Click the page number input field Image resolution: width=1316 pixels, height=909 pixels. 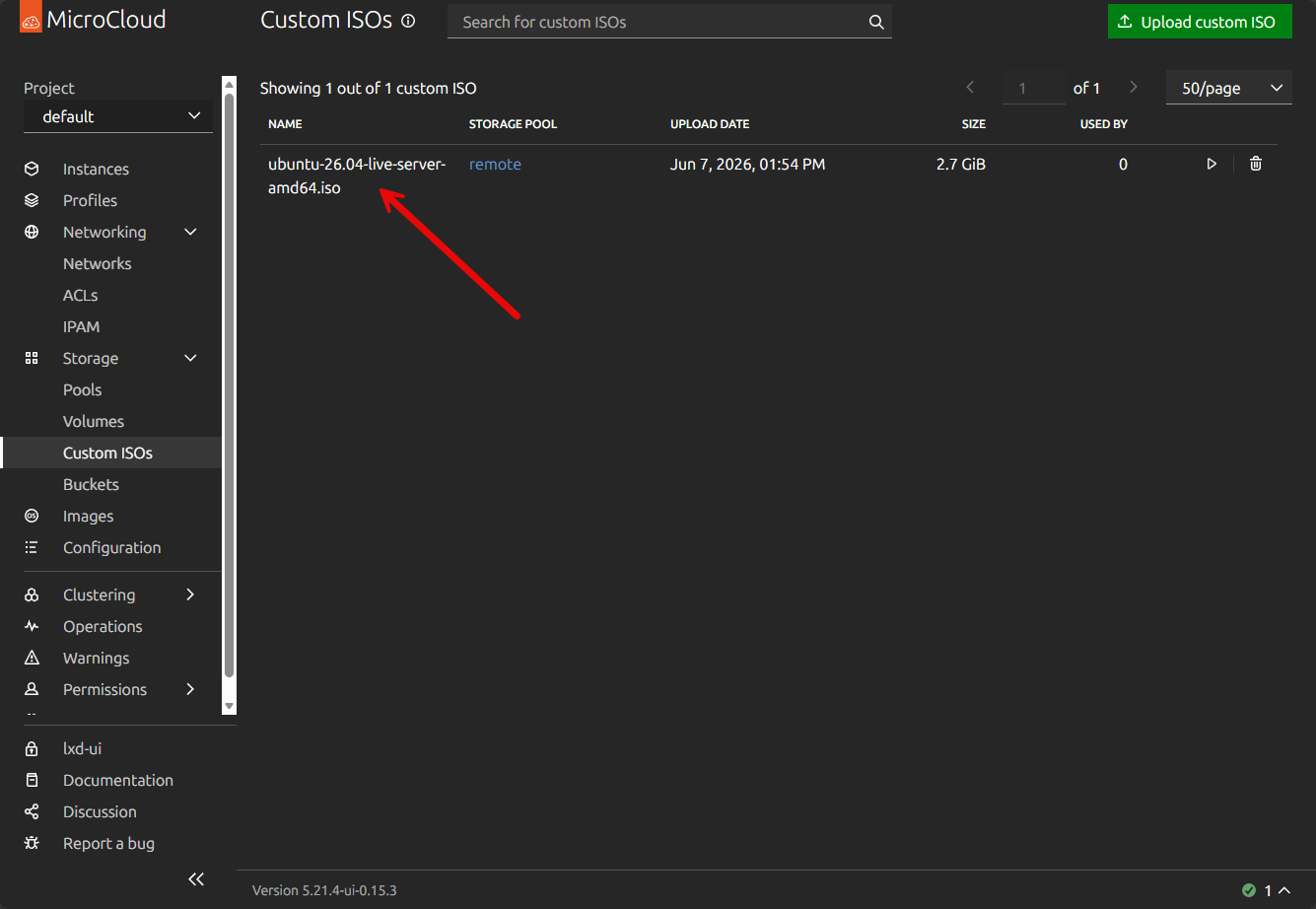1033,88
